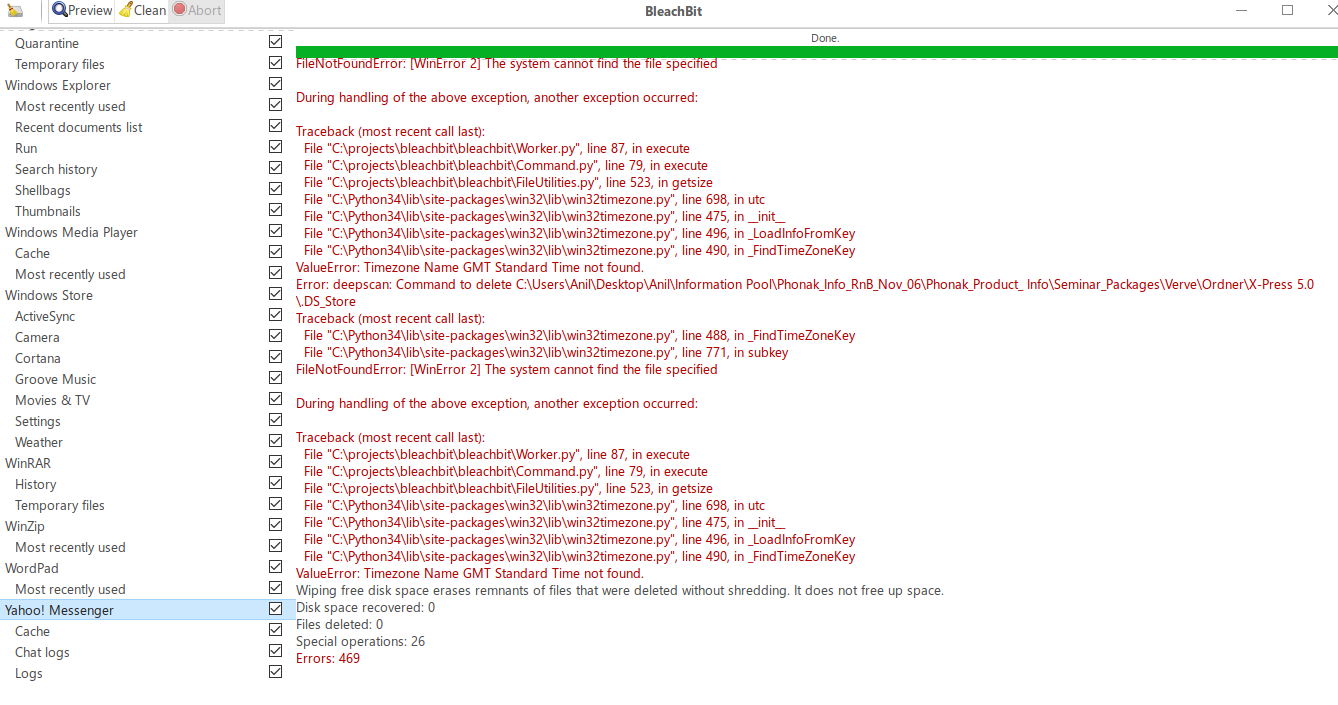1338x705 pixels.
Task: Toggle the WinRAR checkbox
Action: click(x=275, y=462)
